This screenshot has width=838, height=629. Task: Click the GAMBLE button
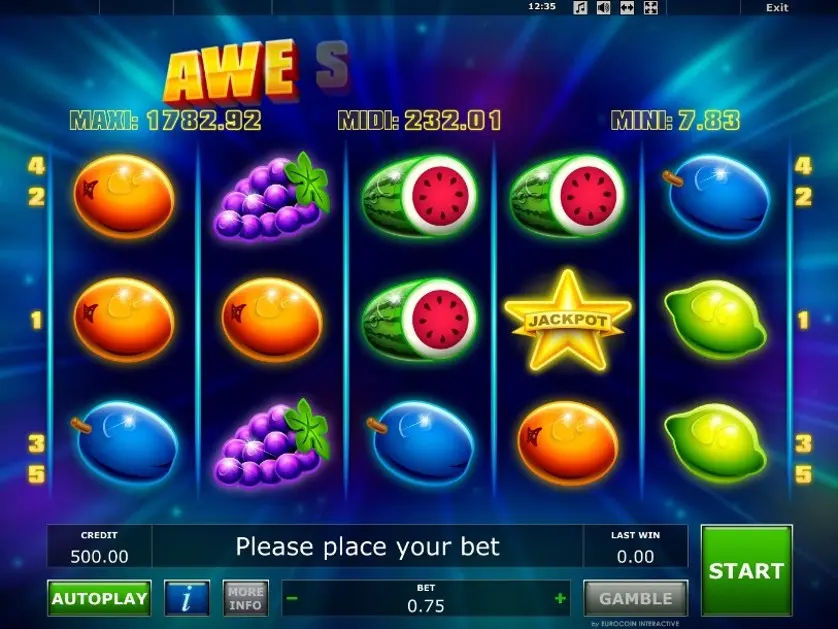tap(635, 598)
